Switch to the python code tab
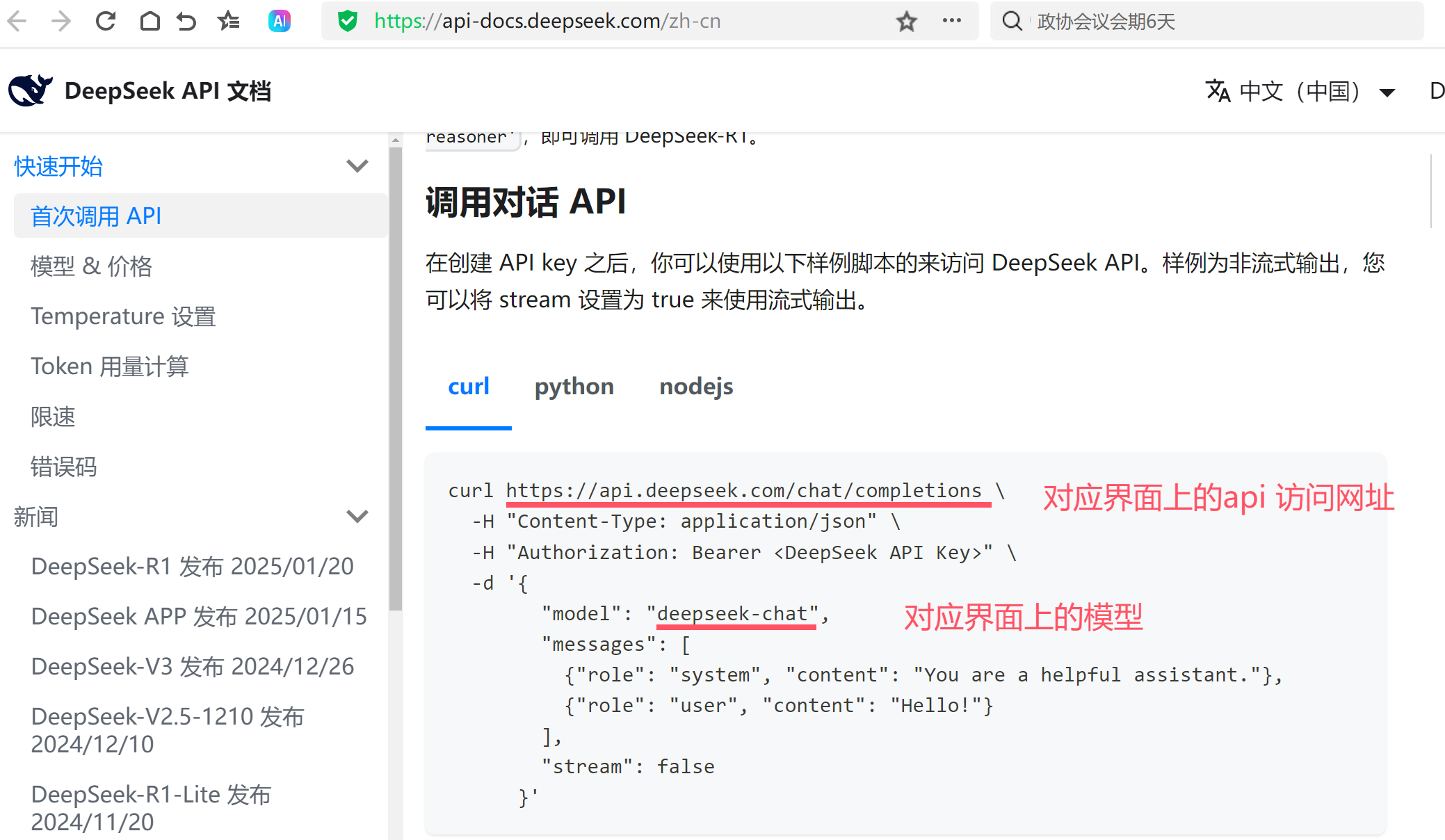 coord(574,387)
